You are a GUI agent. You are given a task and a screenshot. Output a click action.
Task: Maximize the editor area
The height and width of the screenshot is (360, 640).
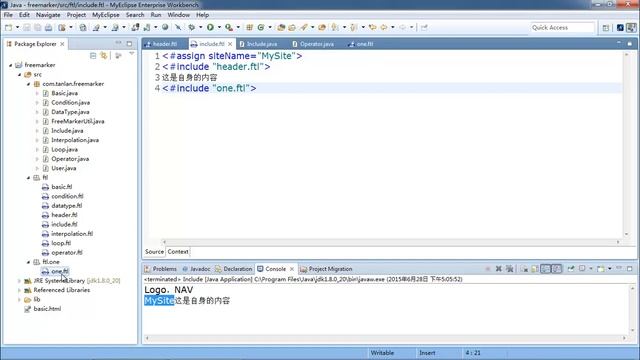click(630, 43)
